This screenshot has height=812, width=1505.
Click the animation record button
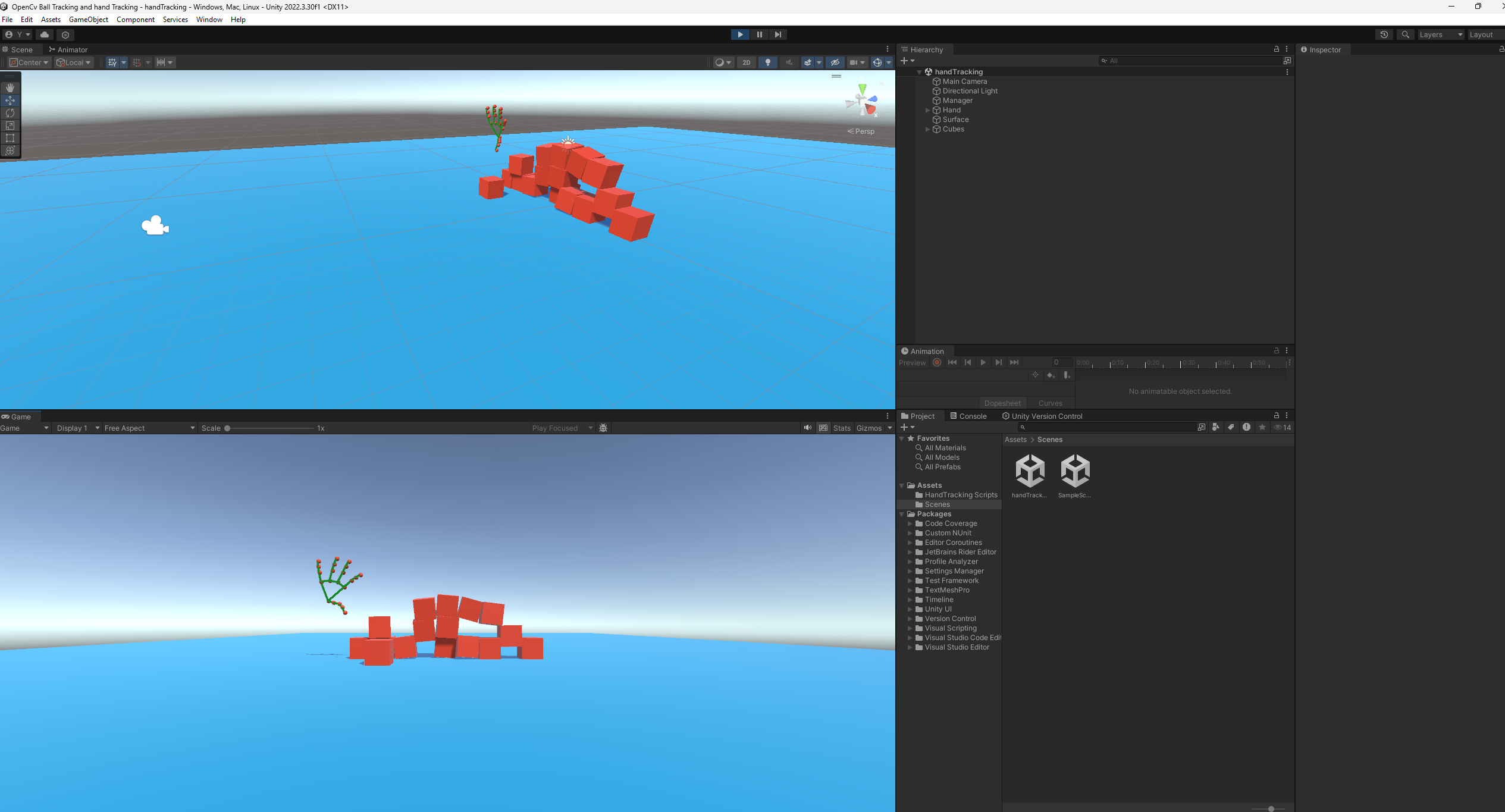(937, 362)
